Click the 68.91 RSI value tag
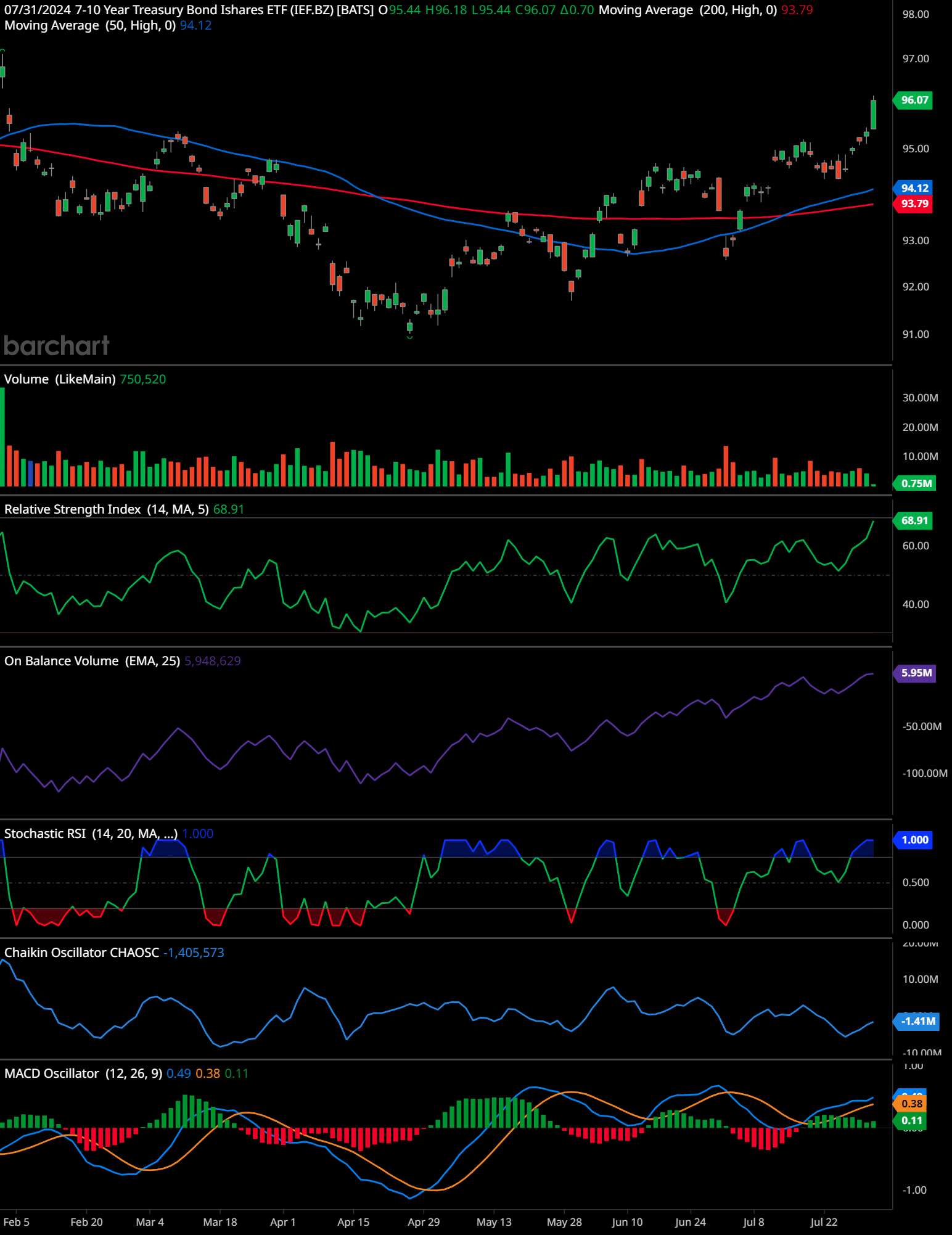 click(913, 520)
